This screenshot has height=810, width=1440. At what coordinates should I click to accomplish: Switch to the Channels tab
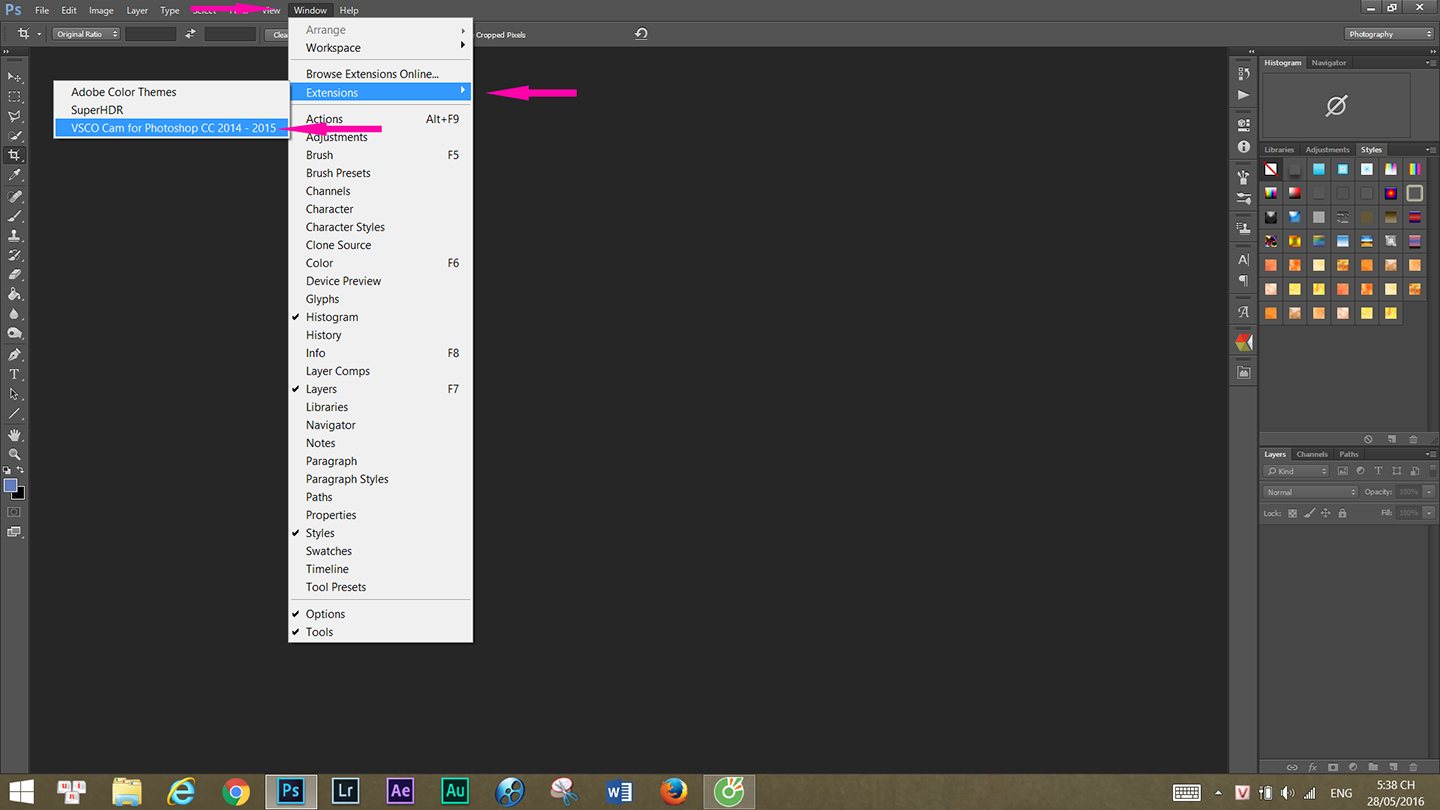click(1312, 454)
